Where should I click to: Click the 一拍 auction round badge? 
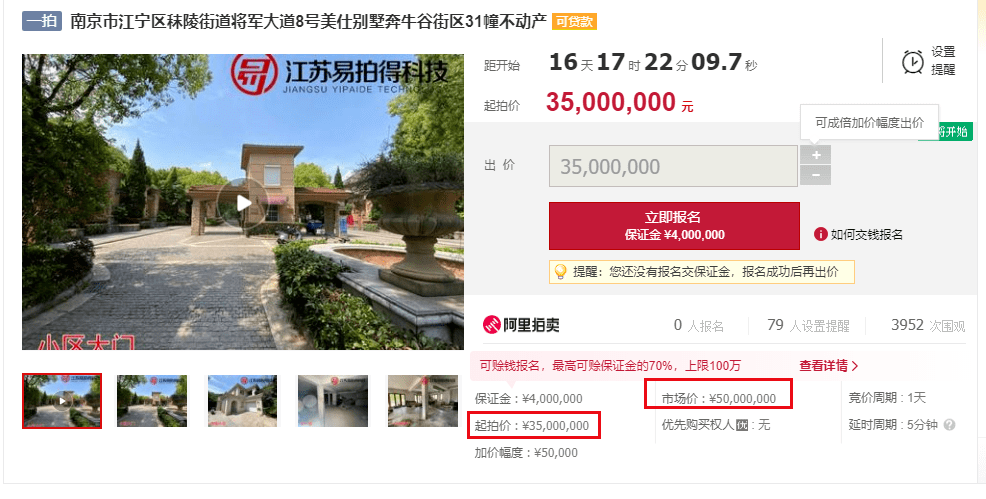(42, 21)
